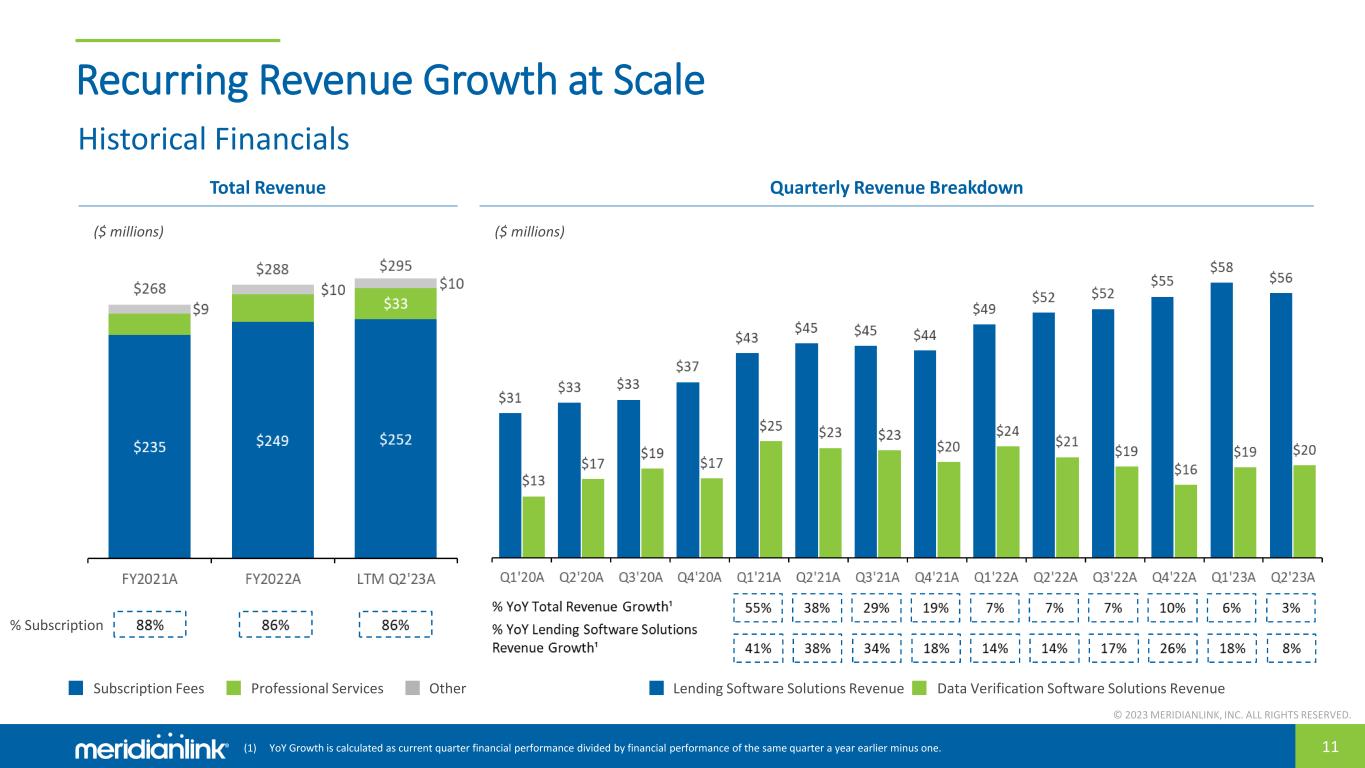This screenshot has width=1365, height=768.
Task: Click the green Professional Services legend swatch
Action: (x=233, y=688)
